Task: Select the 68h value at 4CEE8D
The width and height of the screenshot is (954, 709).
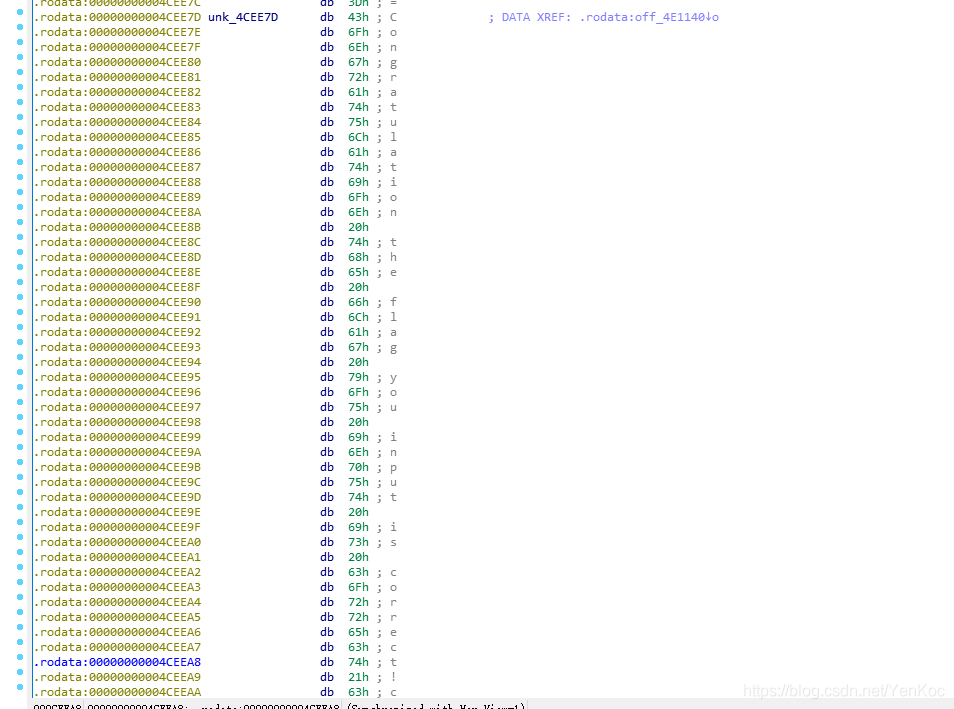Action: (x=358, y=257)
